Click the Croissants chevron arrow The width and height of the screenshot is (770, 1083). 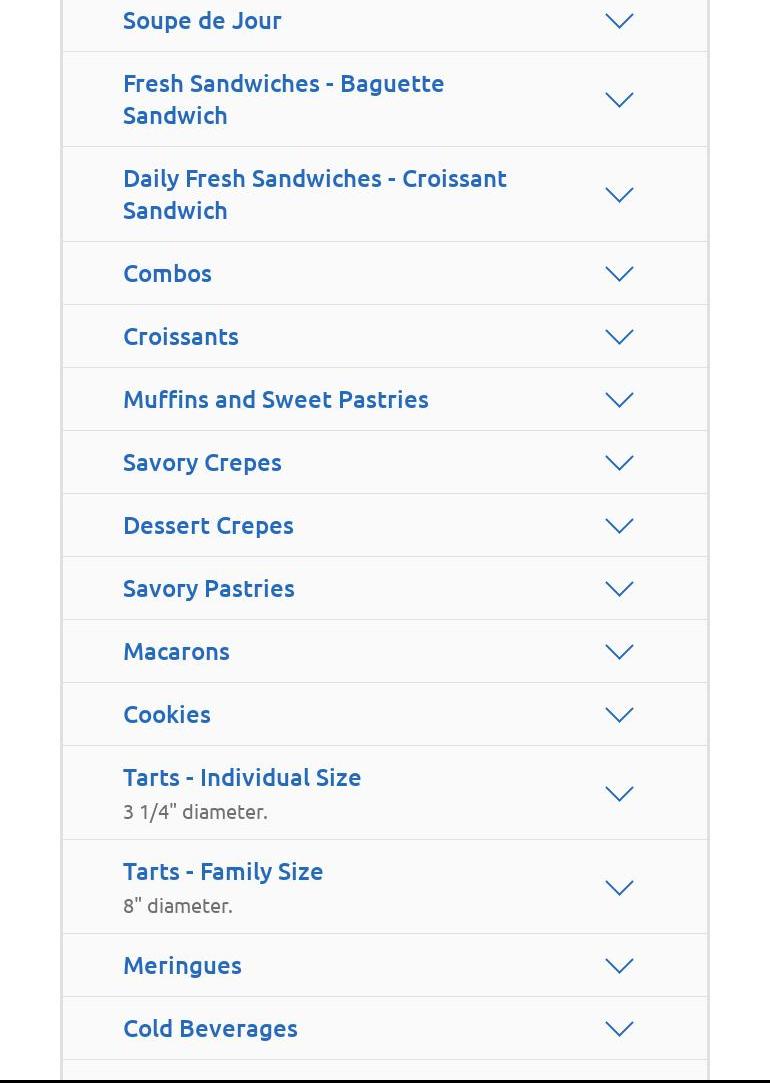tap(620, 337)
